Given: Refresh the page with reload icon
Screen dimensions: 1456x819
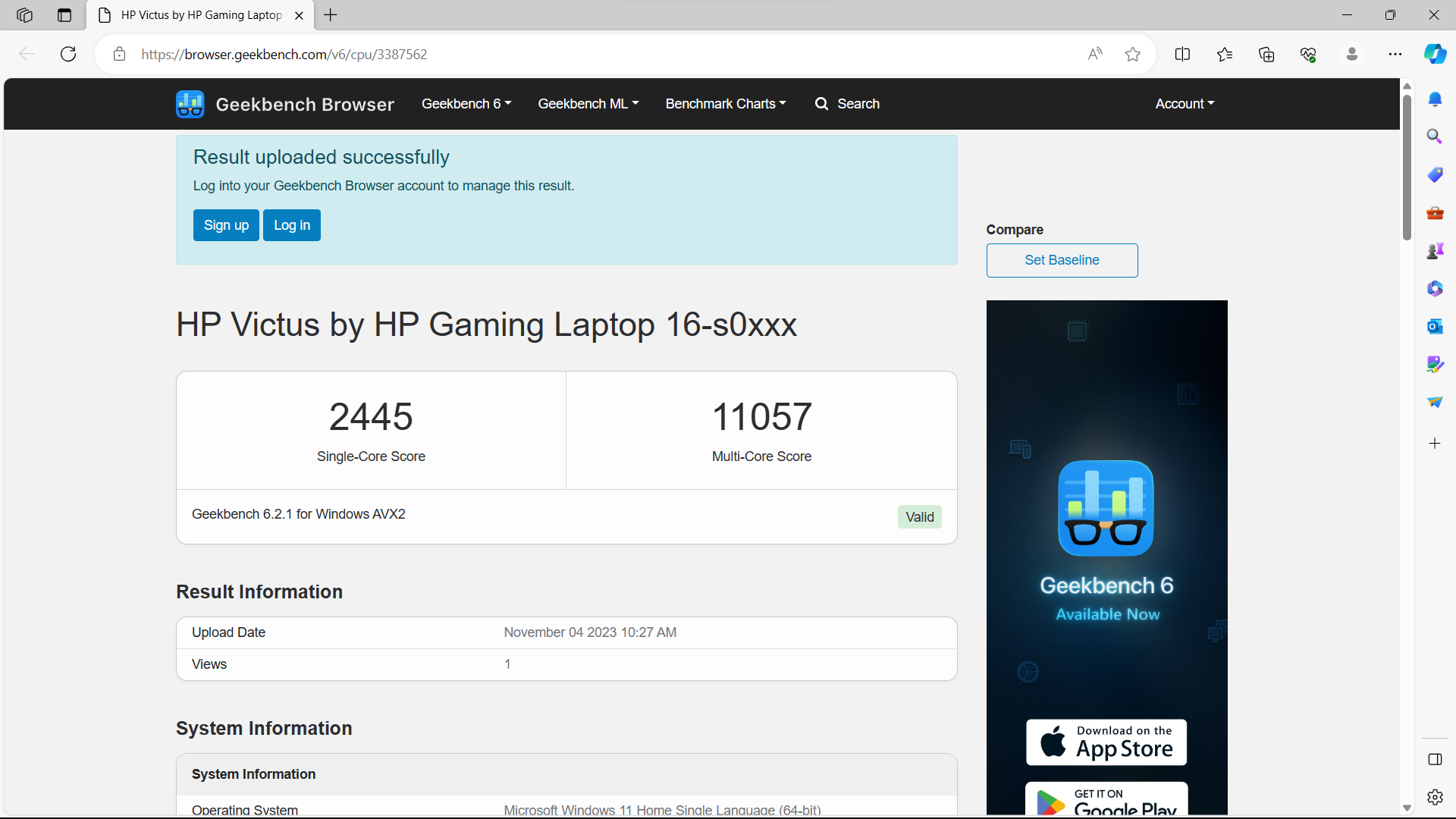Looking at the screenshot, I should (x=68, y=54).
